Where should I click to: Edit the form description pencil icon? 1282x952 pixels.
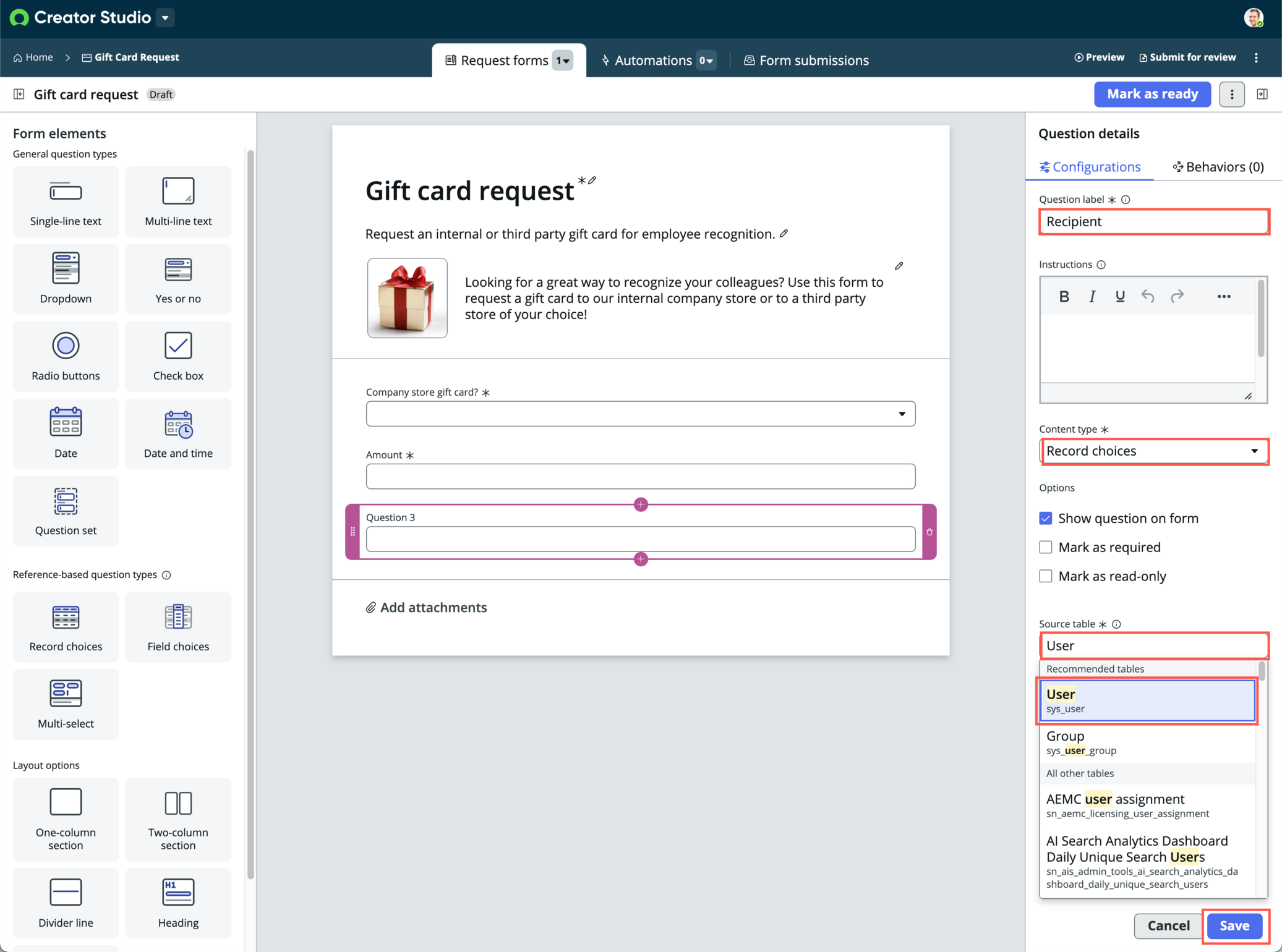784,234
